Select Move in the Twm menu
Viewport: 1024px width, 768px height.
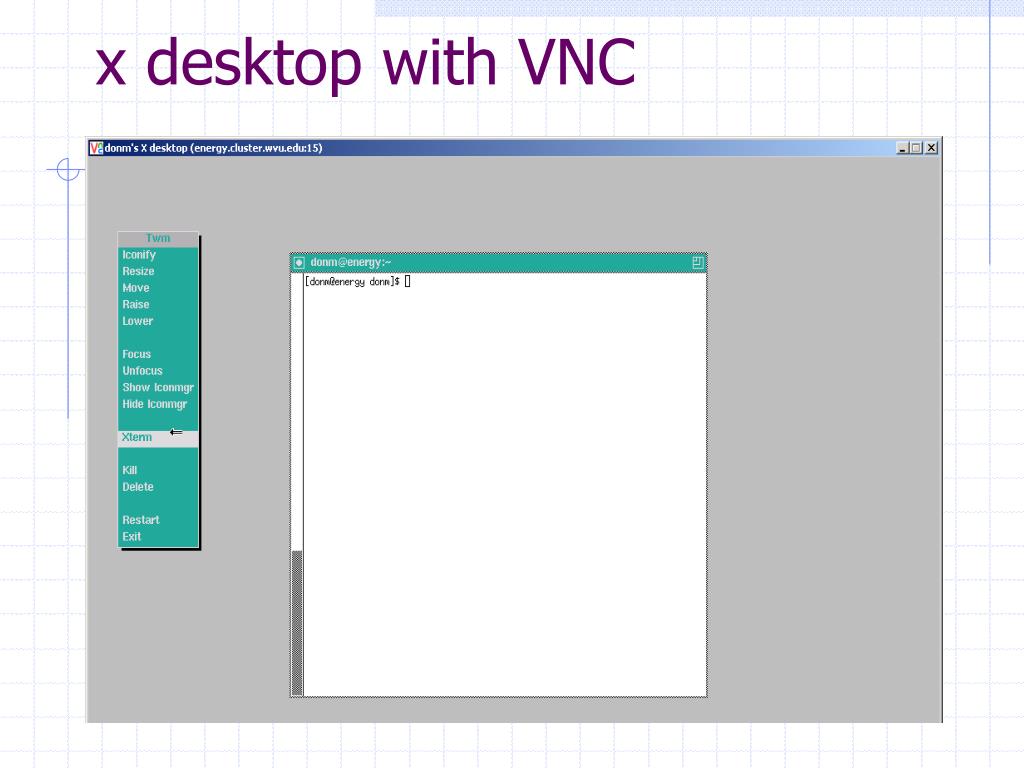158,288
